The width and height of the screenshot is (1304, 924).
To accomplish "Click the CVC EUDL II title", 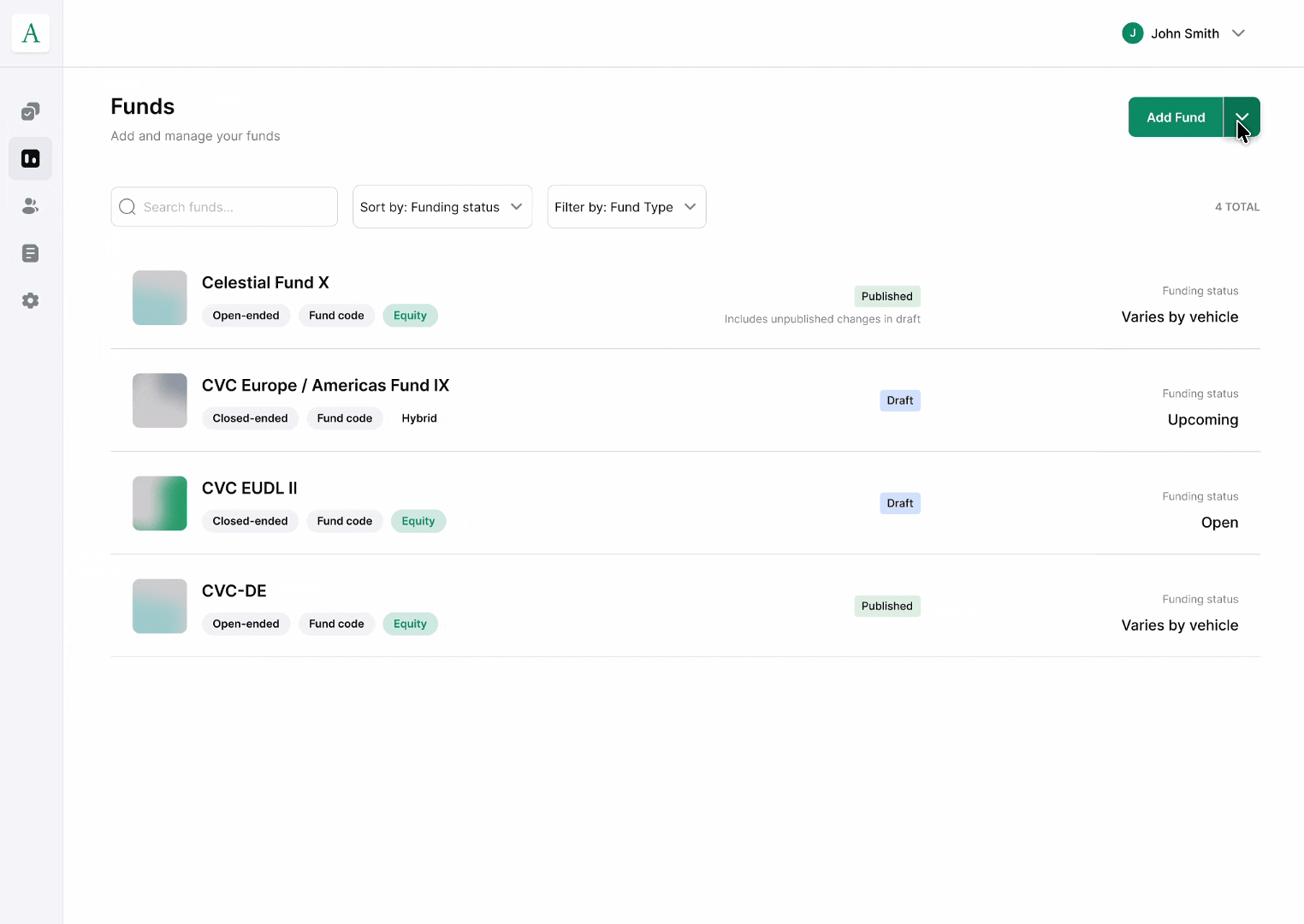I will pos(250,488).
